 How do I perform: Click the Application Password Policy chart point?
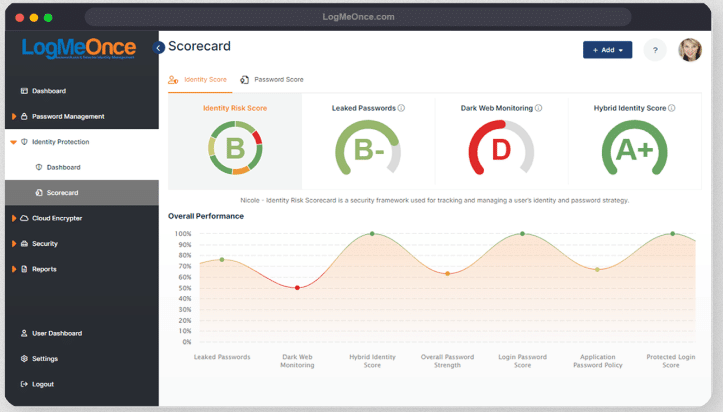point(597,270)
